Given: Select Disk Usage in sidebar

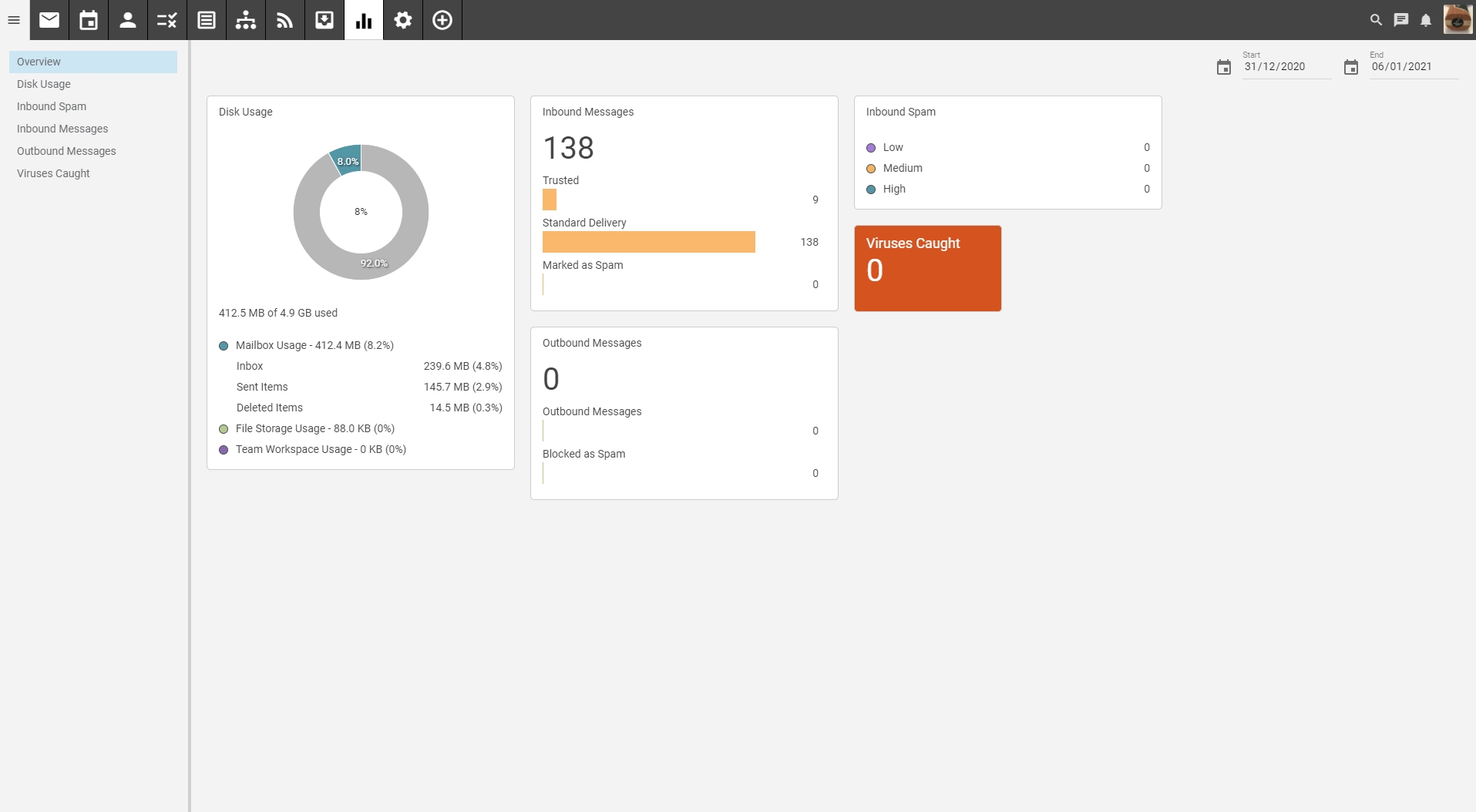Looking at the screenshot, I should tap(44, 84).
